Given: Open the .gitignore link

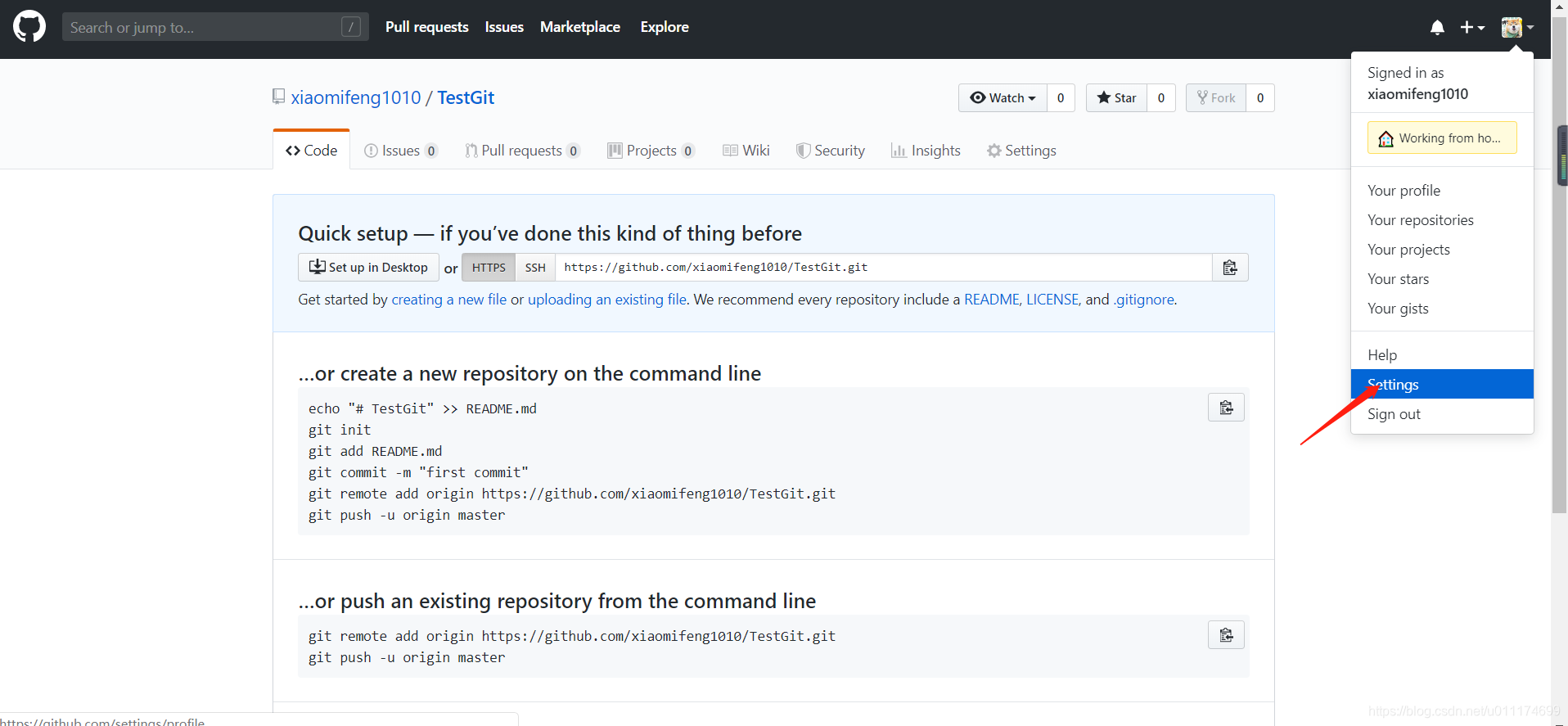Looking at the screenshot, I should pyautogui.click(x=1144, y=300).
